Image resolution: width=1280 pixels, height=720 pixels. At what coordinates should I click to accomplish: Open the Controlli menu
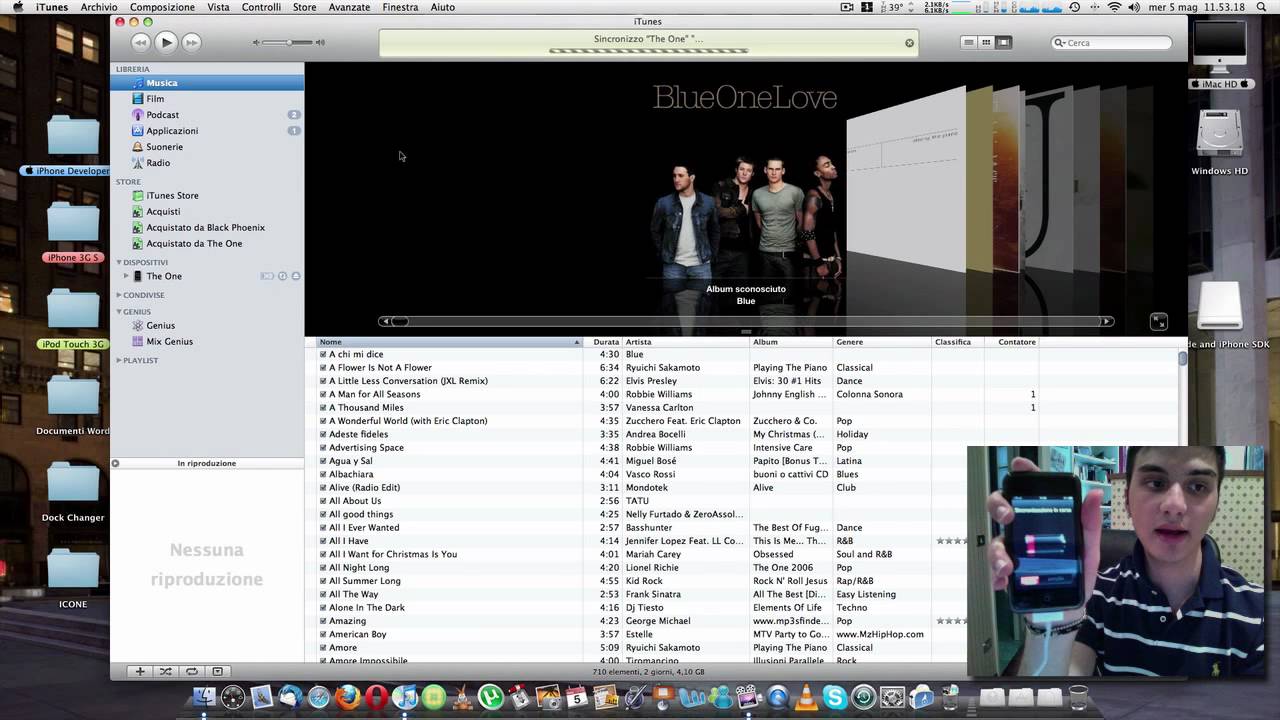click(x=261, y=7)
